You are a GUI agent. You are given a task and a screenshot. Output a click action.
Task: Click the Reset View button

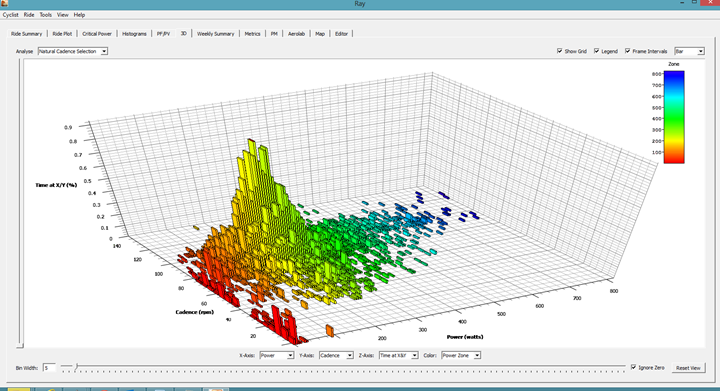click(x=688, y=368)
